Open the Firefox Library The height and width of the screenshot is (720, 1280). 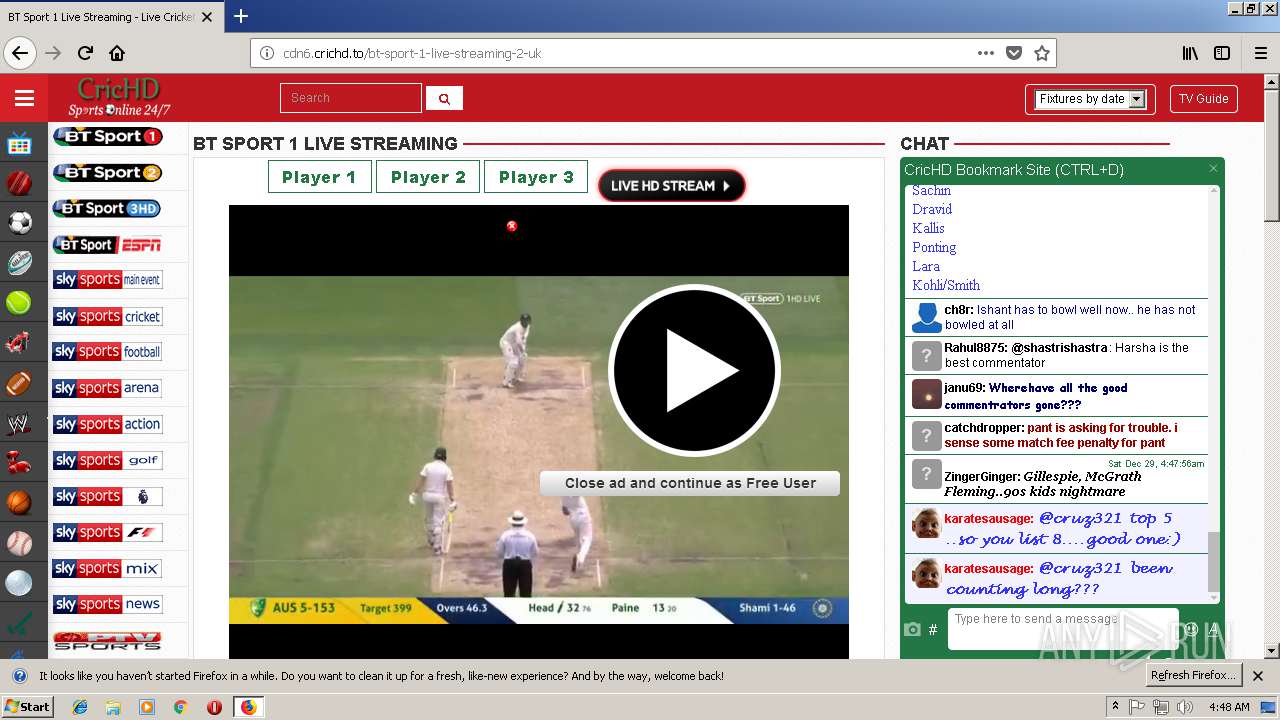(1190, 53)
